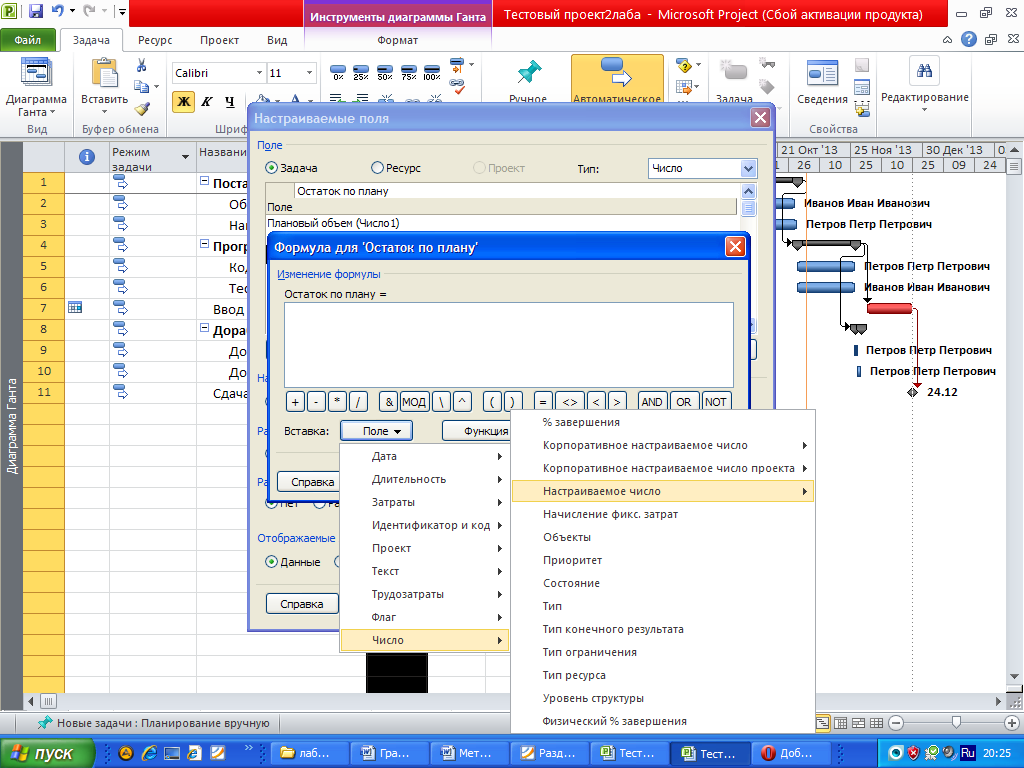Click the Manual scheduling pushpin icon
Image resolution: width=1024 pixels, height=768 pixels.
coord(529,72)
